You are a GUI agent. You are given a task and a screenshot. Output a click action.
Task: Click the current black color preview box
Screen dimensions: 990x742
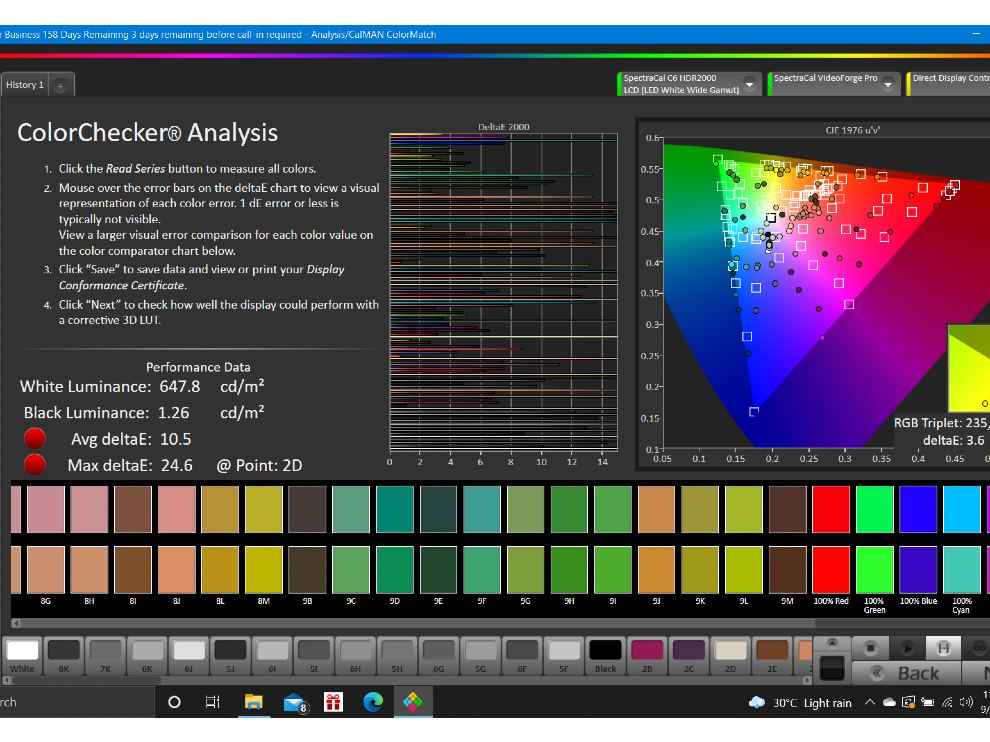point(832,668)
